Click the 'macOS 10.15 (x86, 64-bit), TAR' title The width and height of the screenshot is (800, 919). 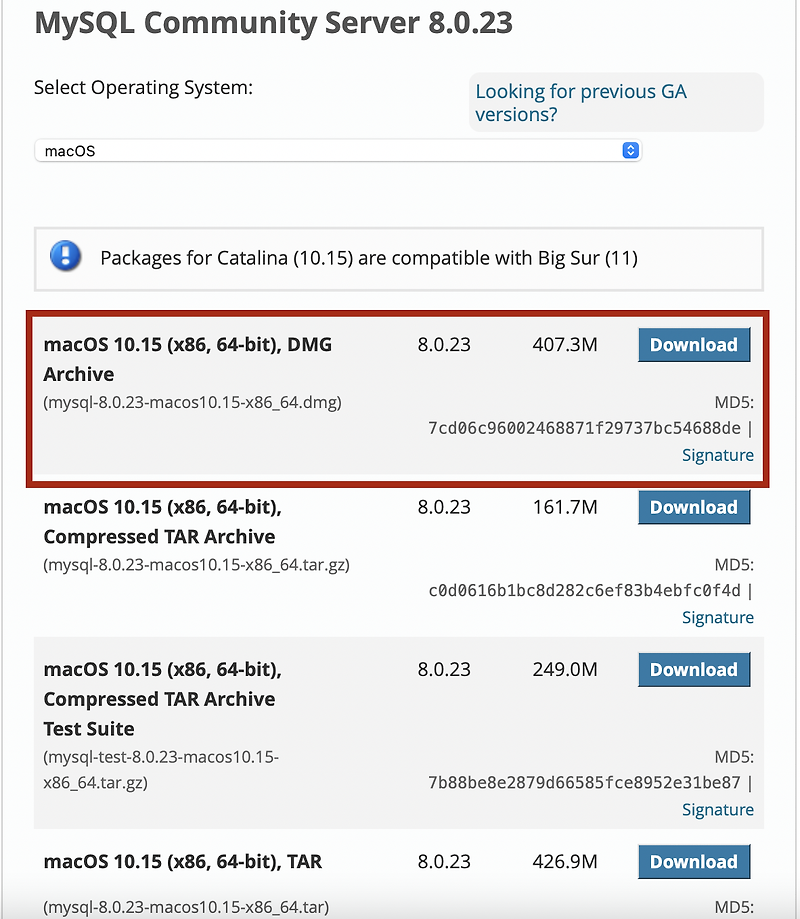183,862
